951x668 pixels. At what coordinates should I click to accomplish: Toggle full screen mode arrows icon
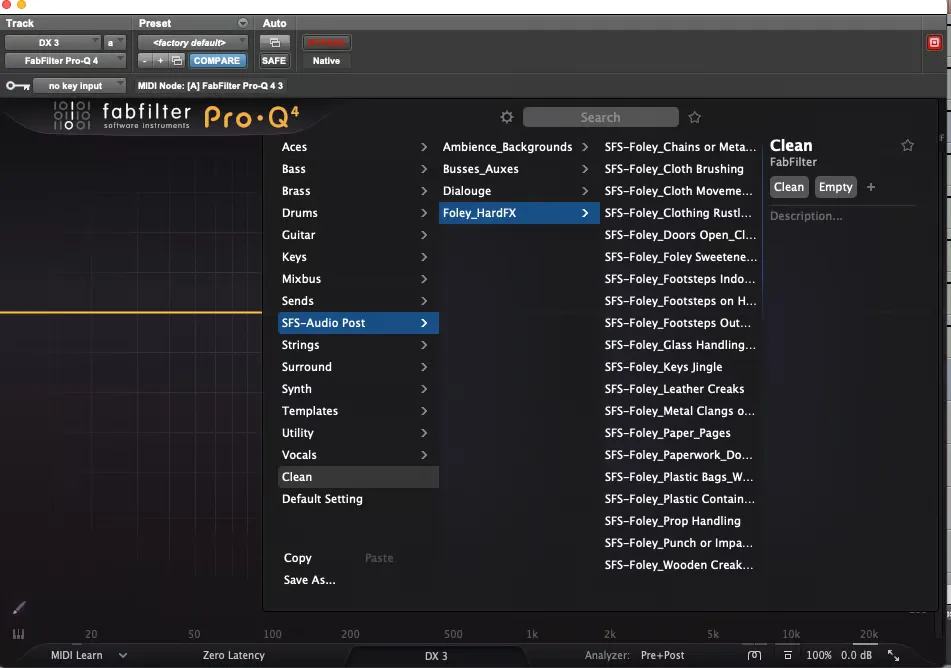coord(893,655)
